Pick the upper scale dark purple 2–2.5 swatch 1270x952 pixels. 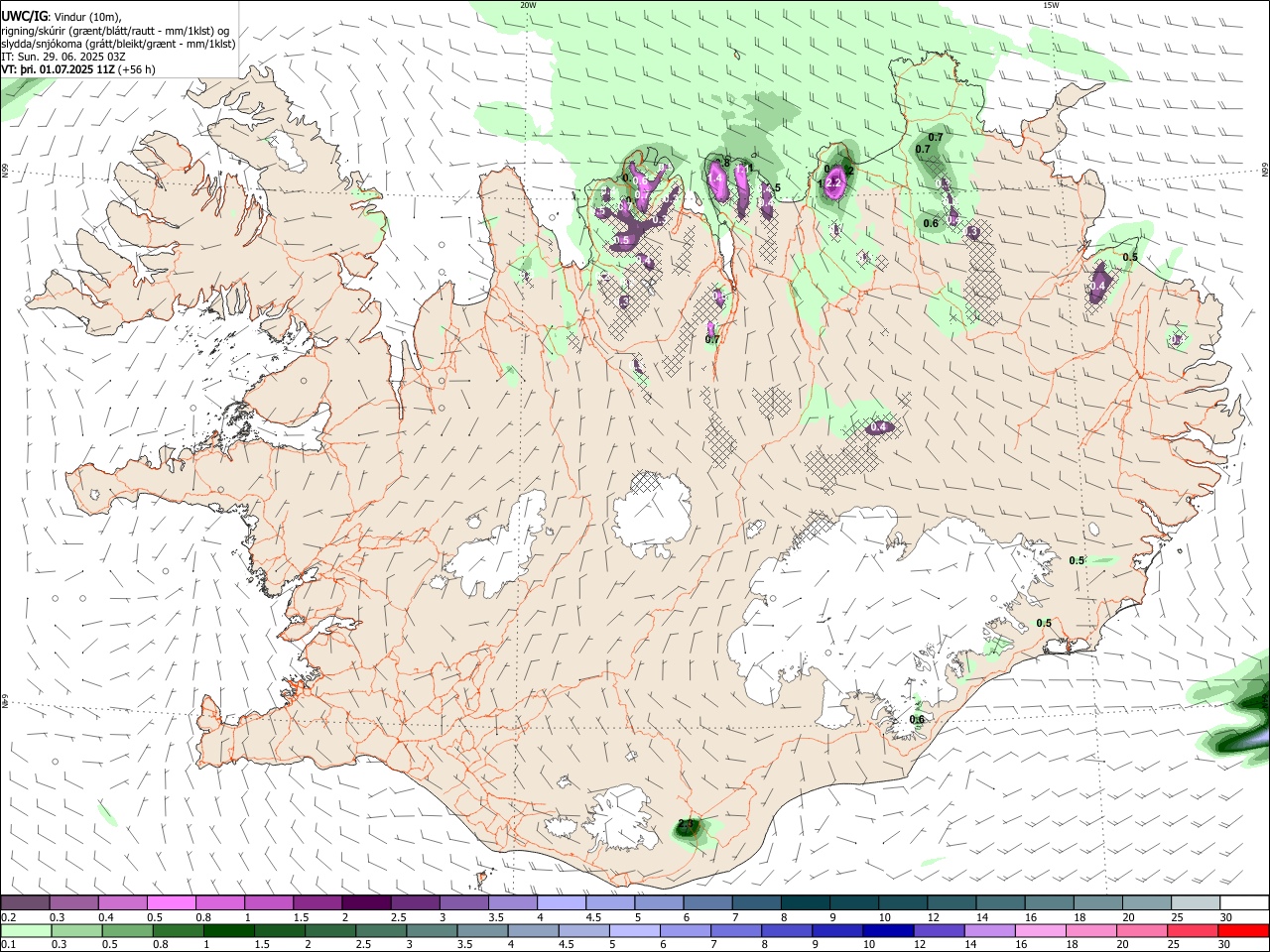click(366, 903)
